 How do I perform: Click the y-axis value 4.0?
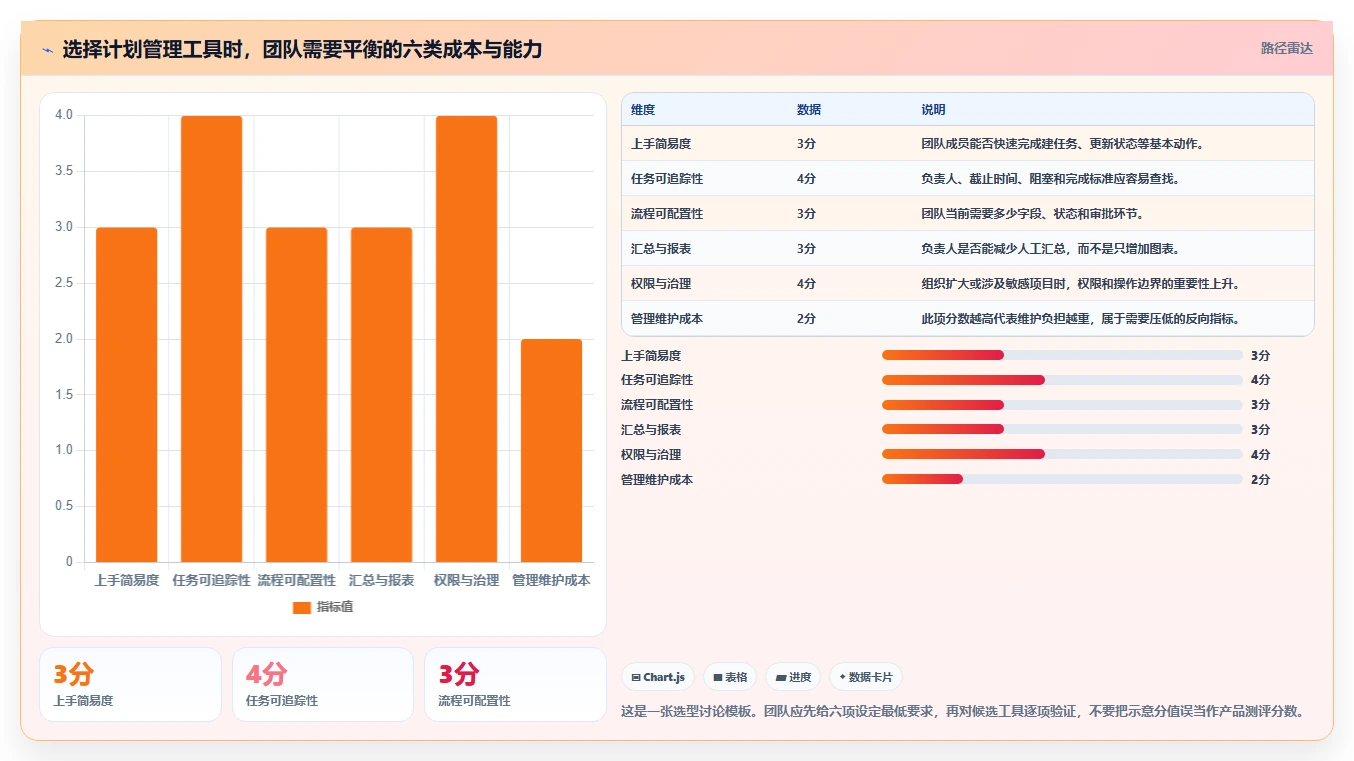click(x=64, y=115)
